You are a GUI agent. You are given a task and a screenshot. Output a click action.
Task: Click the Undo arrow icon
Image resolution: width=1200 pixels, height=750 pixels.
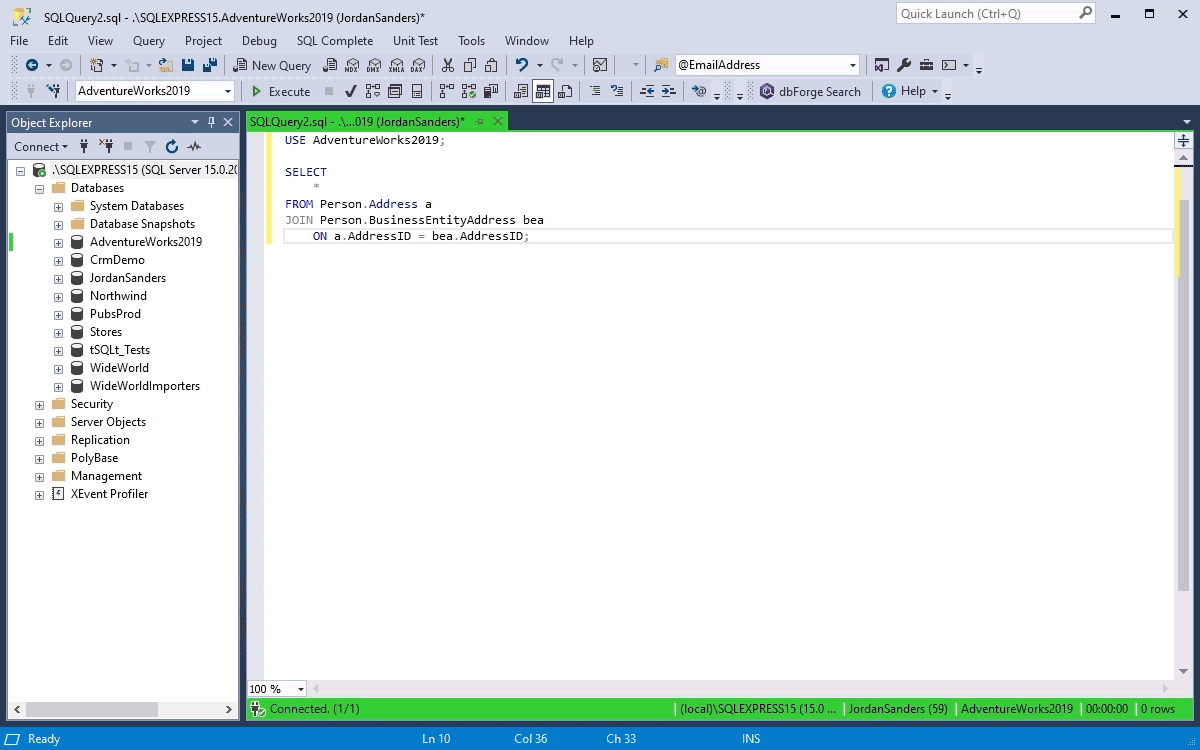pos(521,65)
